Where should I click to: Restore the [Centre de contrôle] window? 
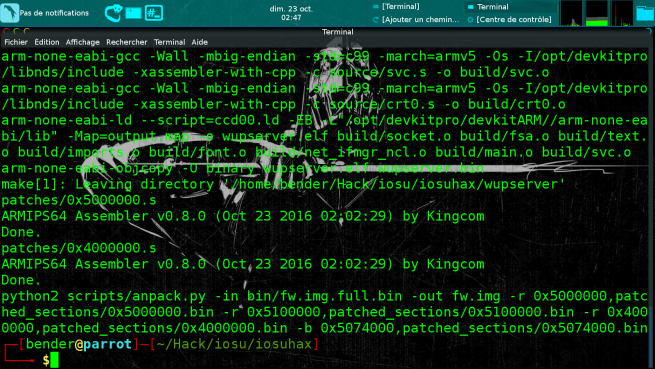(510, 20)
